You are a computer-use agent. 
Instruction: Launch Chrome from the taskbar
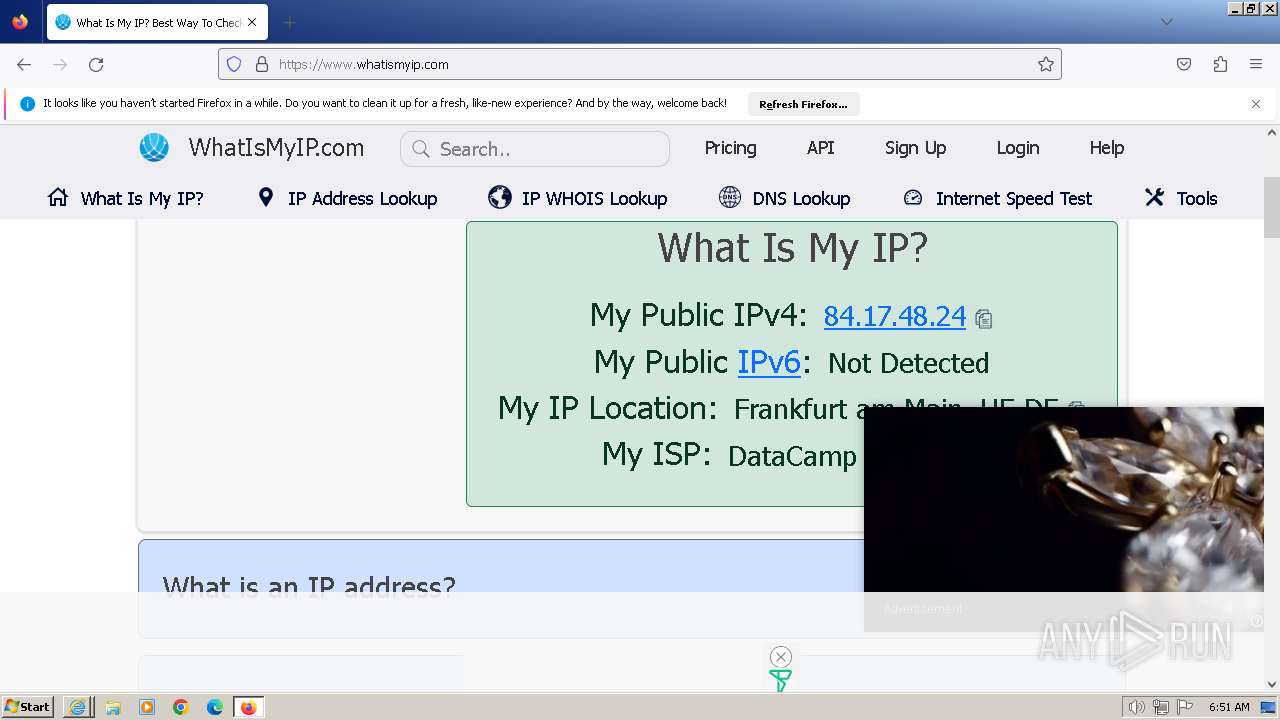click(x=181, y=707)
